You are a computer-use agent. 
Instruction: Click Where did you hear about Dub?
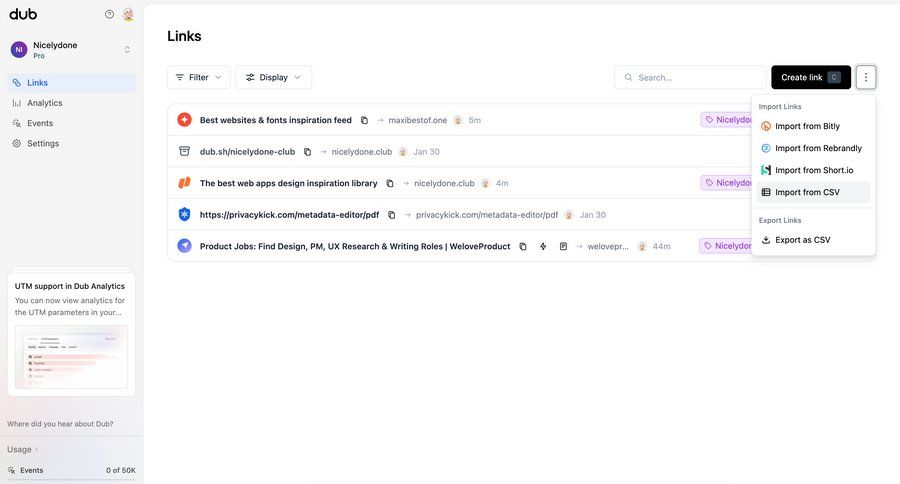pyautogui.click(x=60, y=424)
